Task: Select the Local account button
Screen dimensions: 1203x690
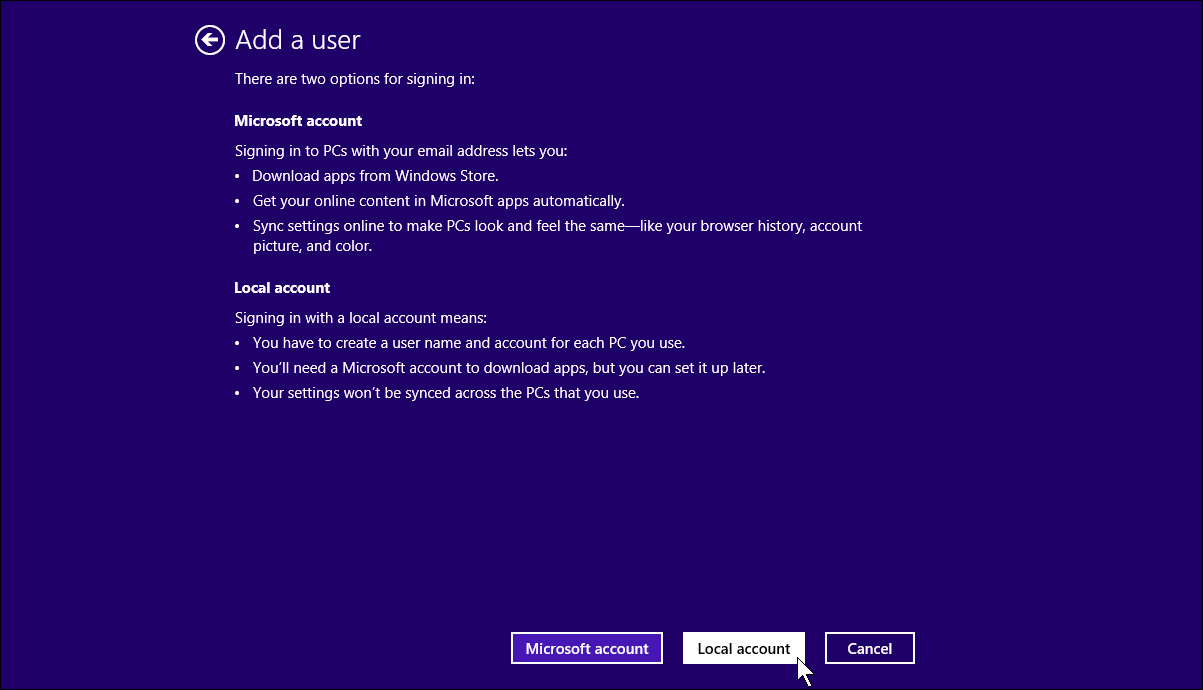Action: coord(744,648)
